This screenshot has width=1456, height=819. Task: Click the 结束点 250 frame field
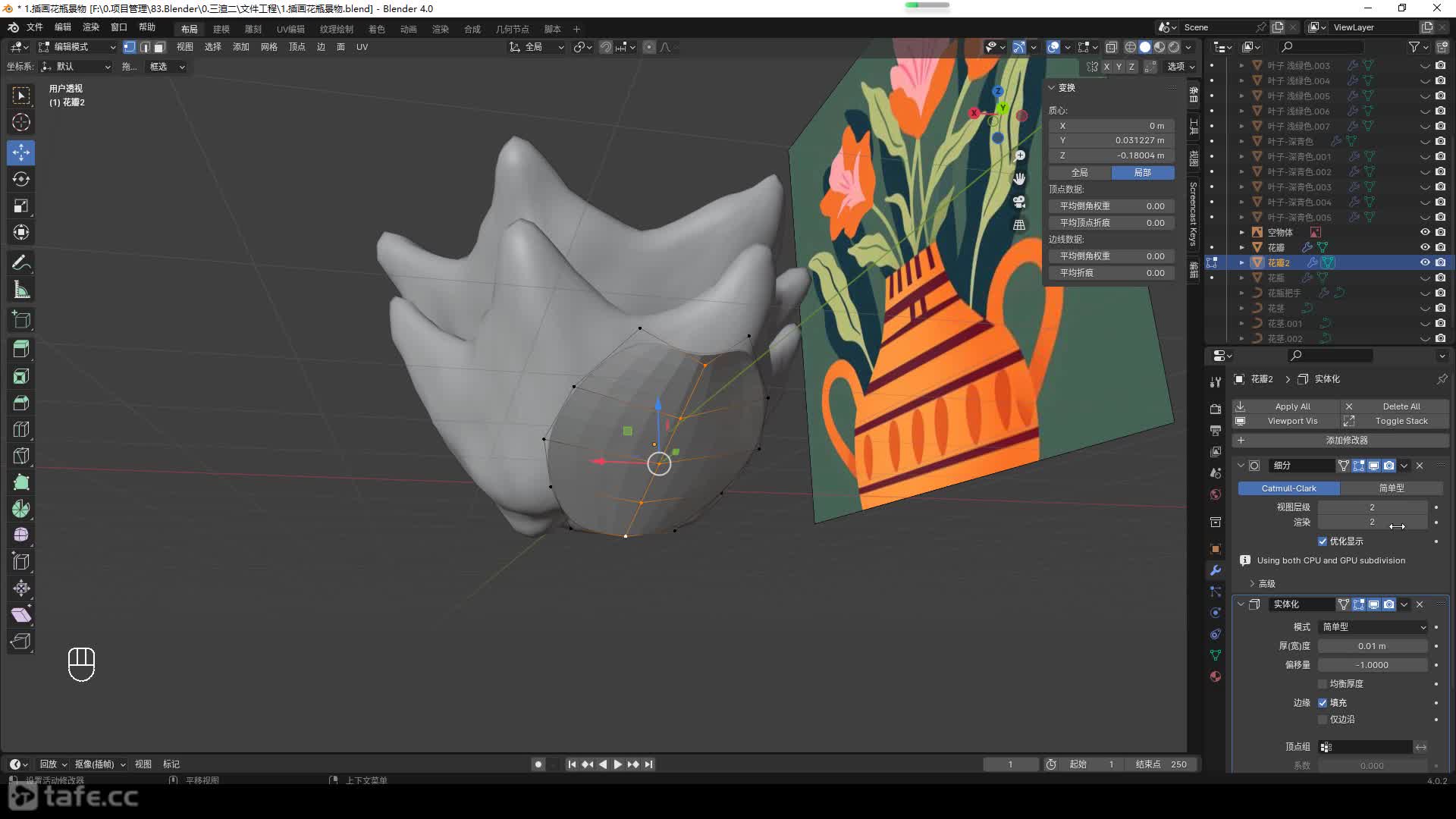pos(1160,764)
